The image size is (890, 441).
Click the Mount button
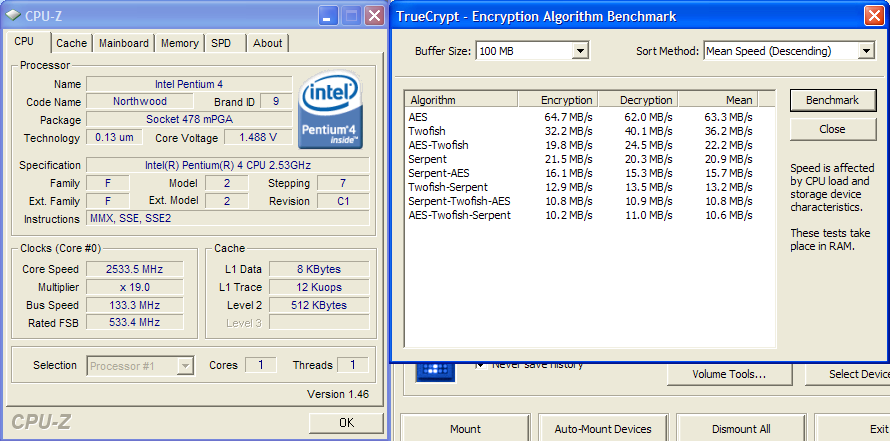(465, 429)
